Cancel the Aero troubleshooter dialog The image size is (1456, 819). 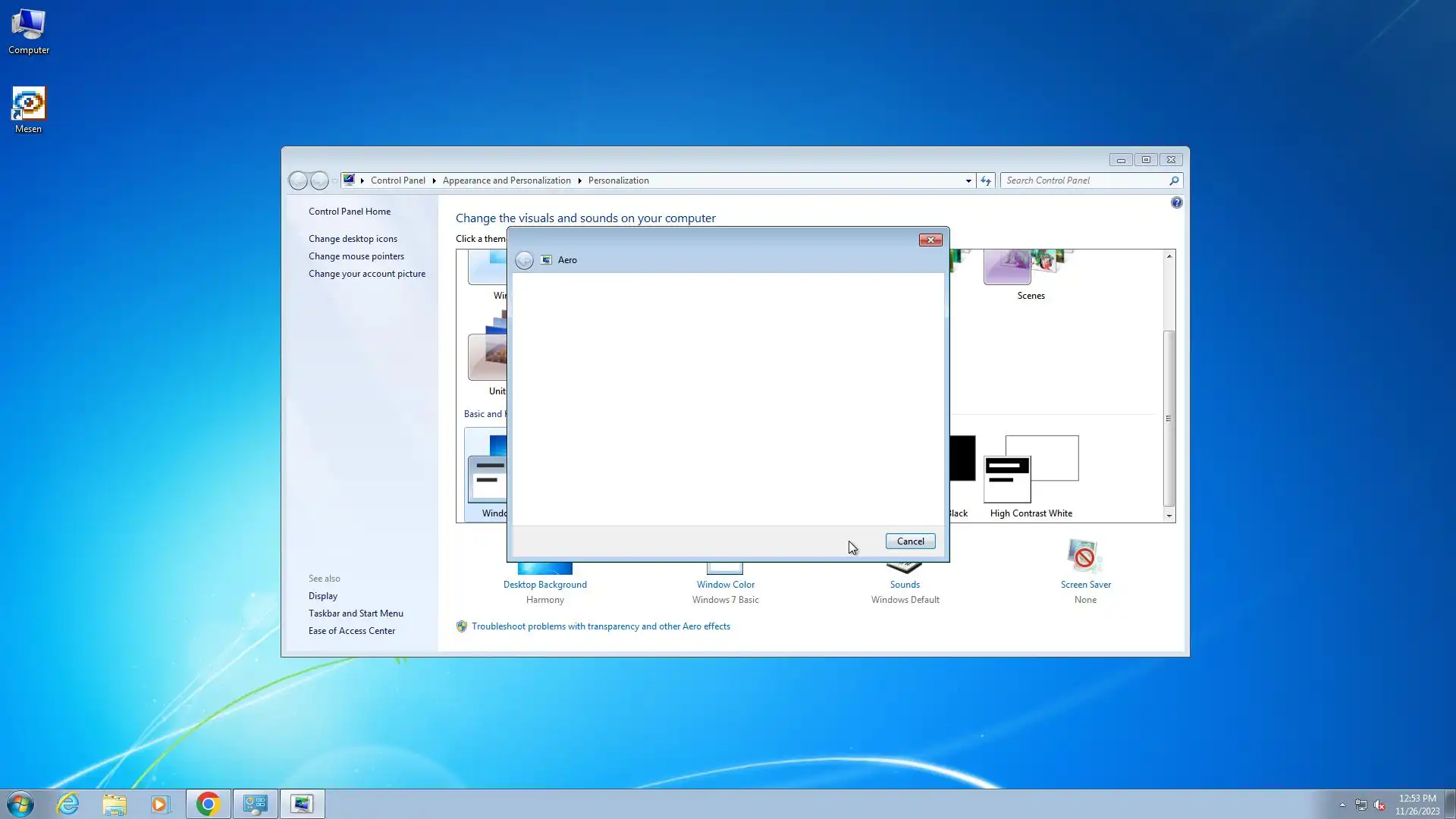point(910,541)
